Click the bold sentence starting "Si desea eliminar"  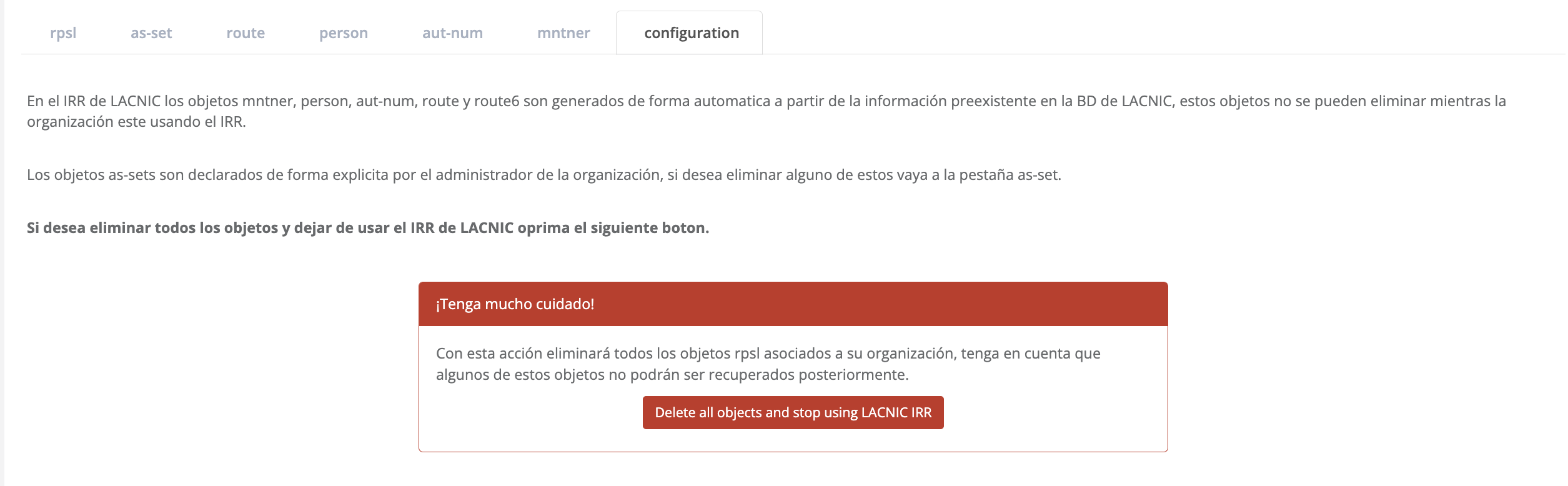367,228
